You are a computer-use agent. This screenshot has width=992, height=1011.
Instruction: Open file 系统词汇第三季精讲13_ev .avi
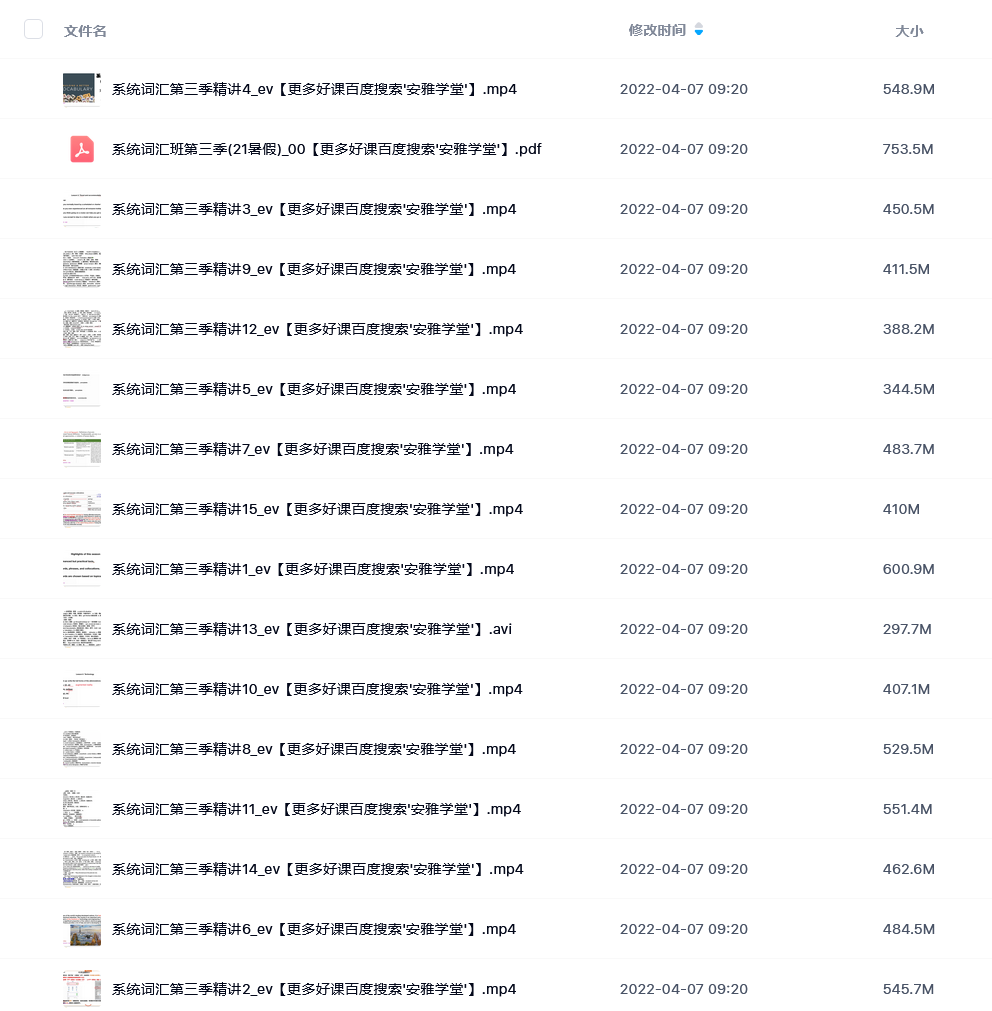(x=312, y=629)
